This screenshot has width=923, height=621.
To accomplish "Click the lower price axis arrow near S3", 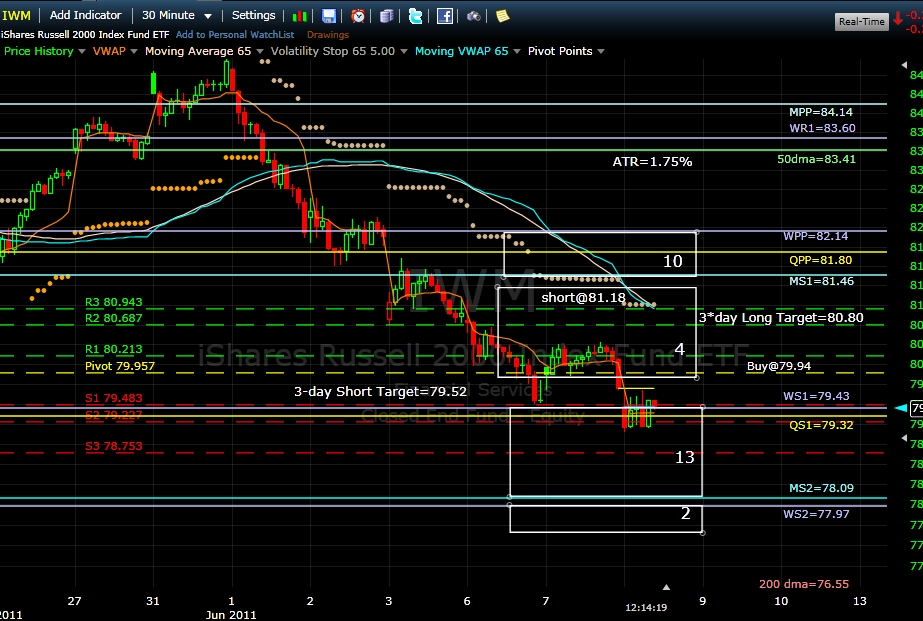I will pos(904,438).
